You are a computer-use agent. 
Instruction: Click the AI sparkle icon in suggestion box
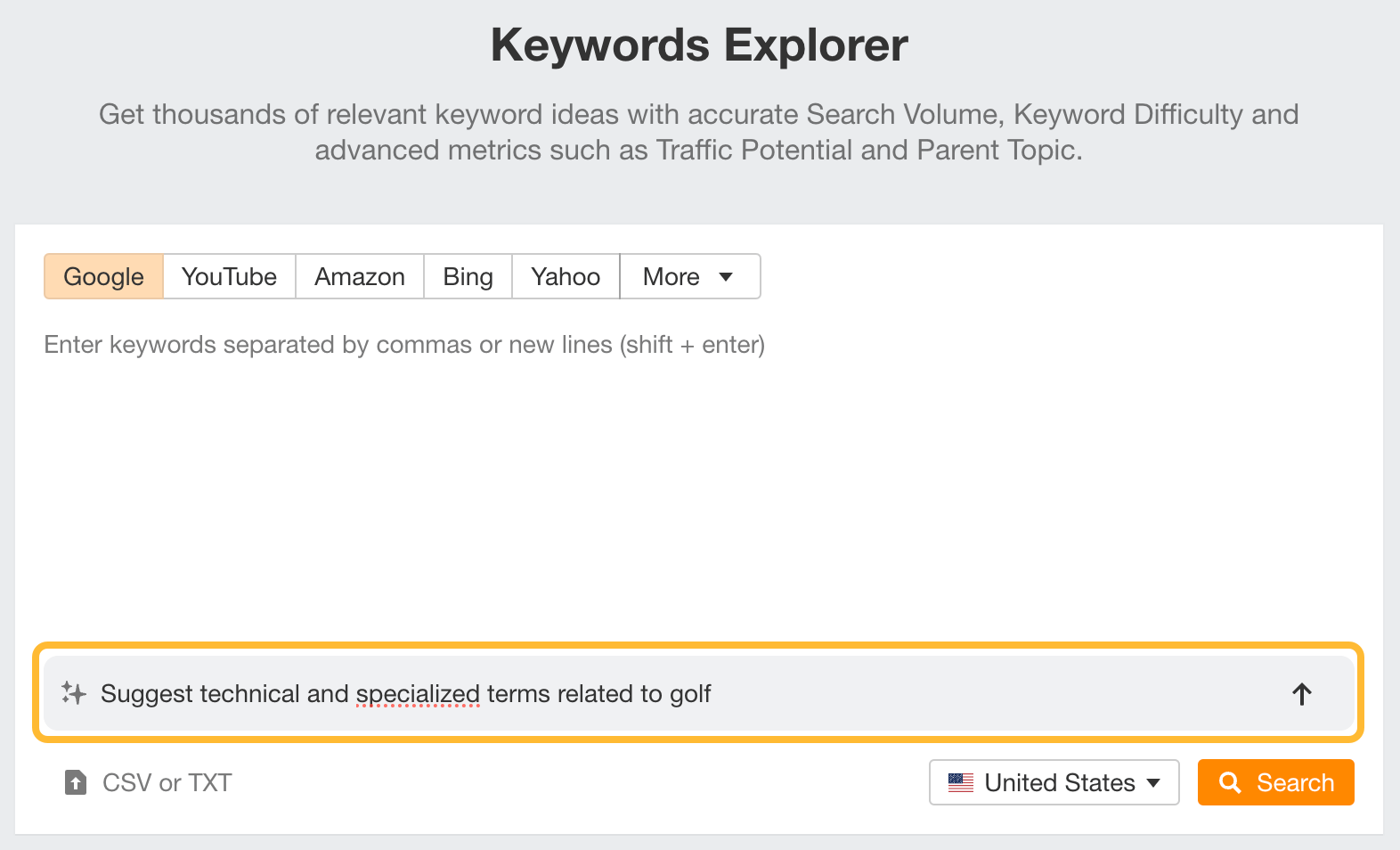[74, 693]
